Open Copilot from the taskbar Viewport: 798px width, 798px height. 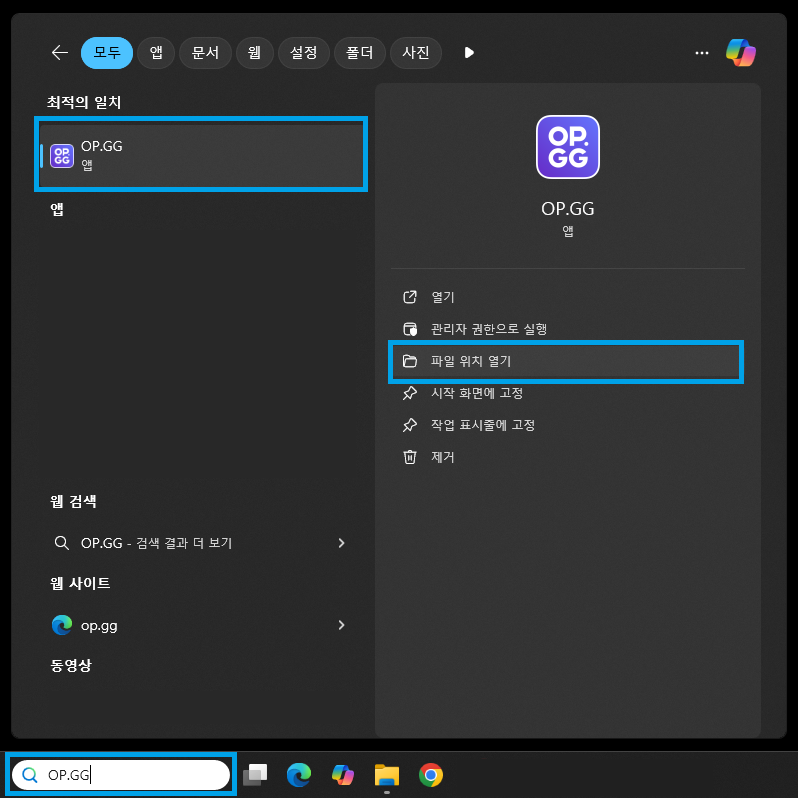tap(343, 775)
